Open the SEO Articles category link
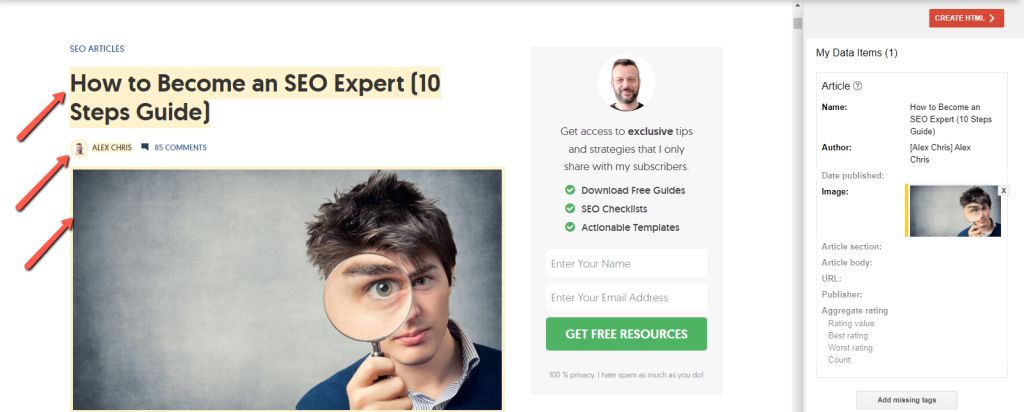This screenshot has height=412, width=1024. coord(97,49)
